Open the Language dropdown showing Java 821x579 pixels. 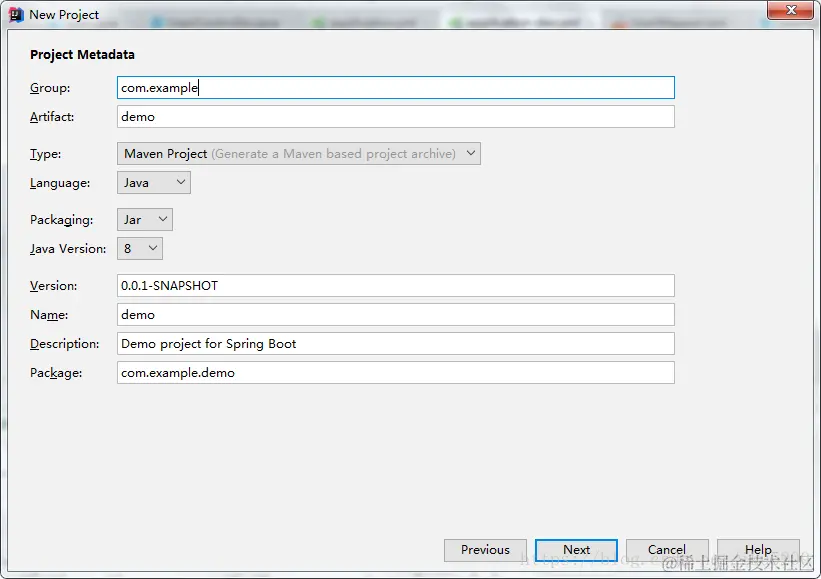(154, 183)
